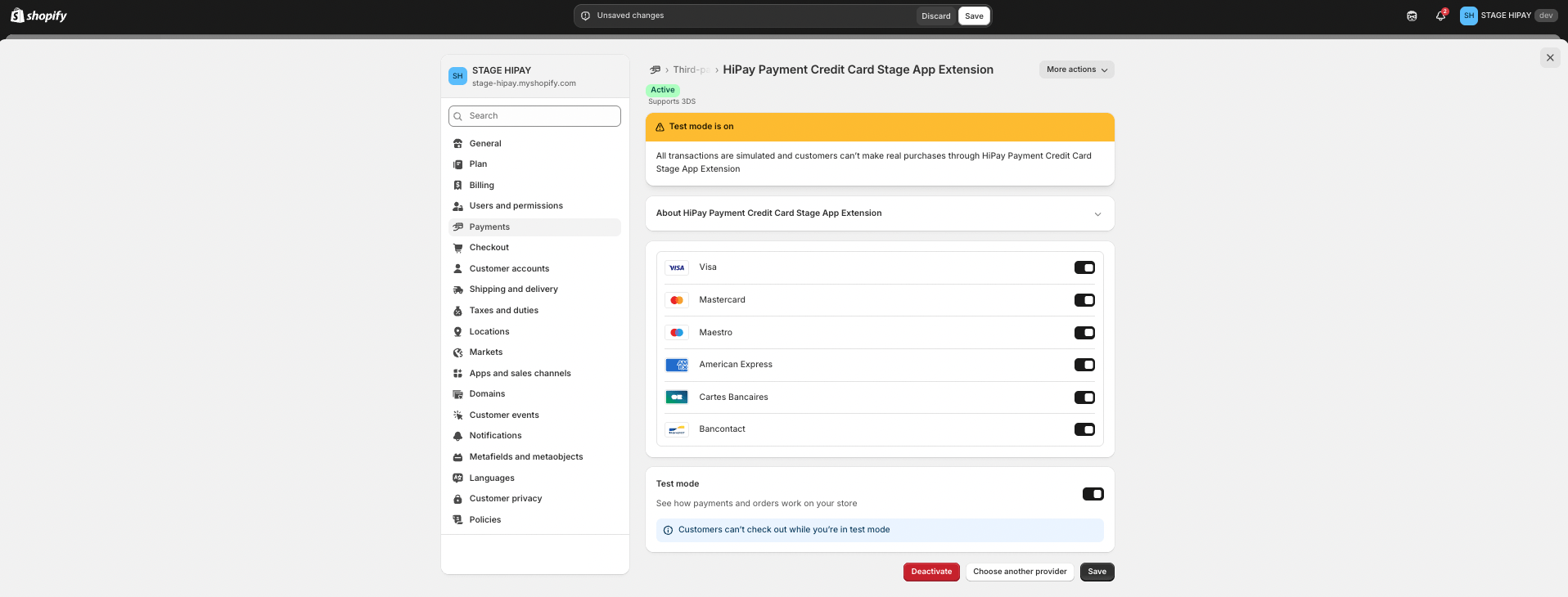Click the American Express logo
Viewport: 1568px width, 597px height.
pyautogui.click(x=677, y=365)
